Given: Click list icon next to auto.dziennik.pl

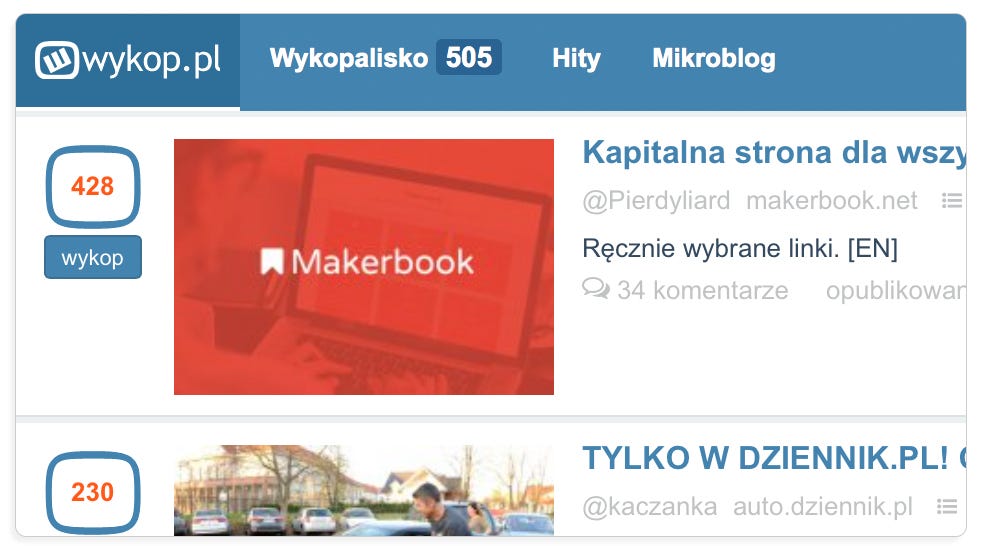Looking at the screenshot, I should (x=947, y=507).
